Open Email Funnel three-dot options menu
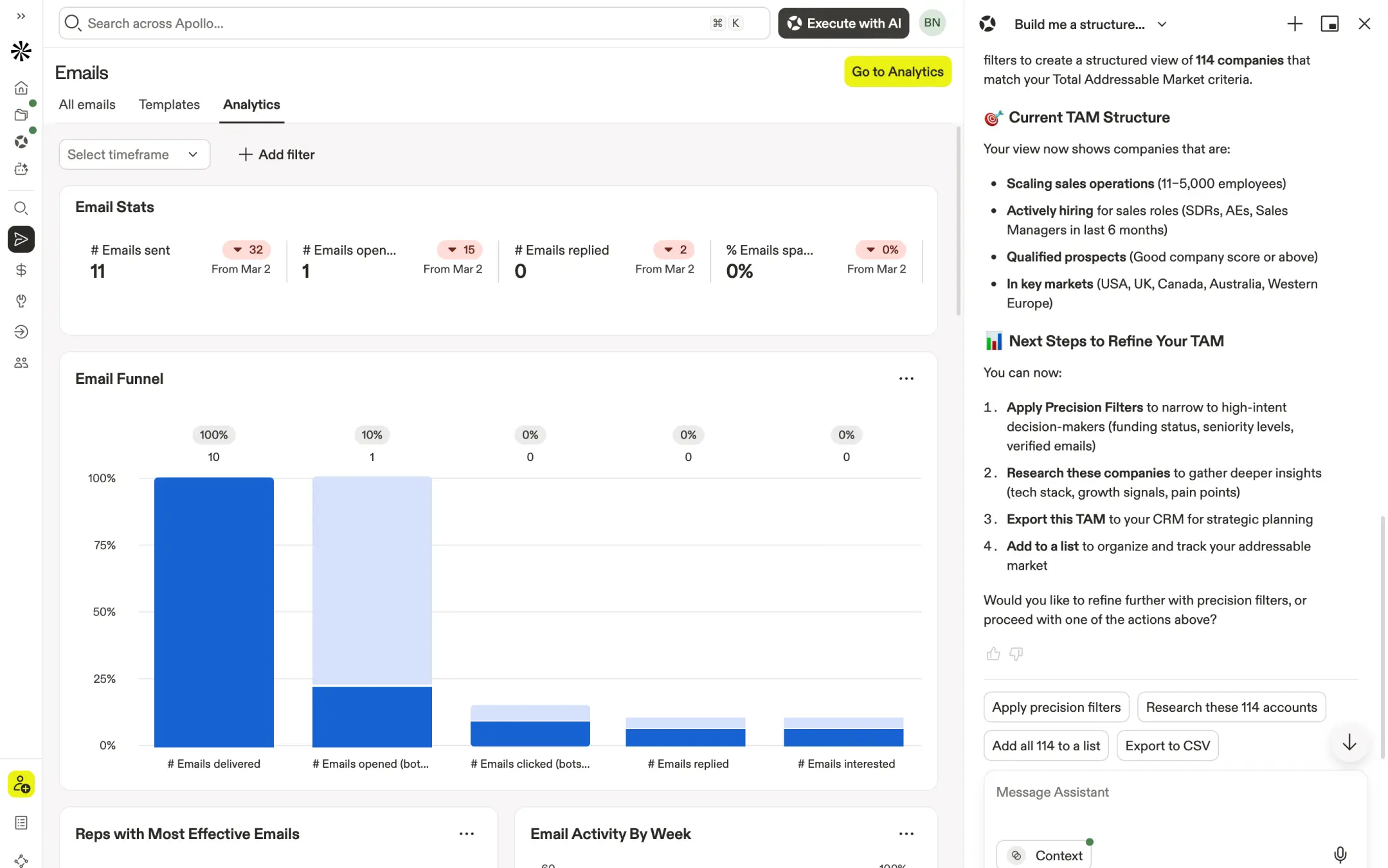Viewport: 1388px width, 868px height. pyautogui.click(x=906, y=379)
